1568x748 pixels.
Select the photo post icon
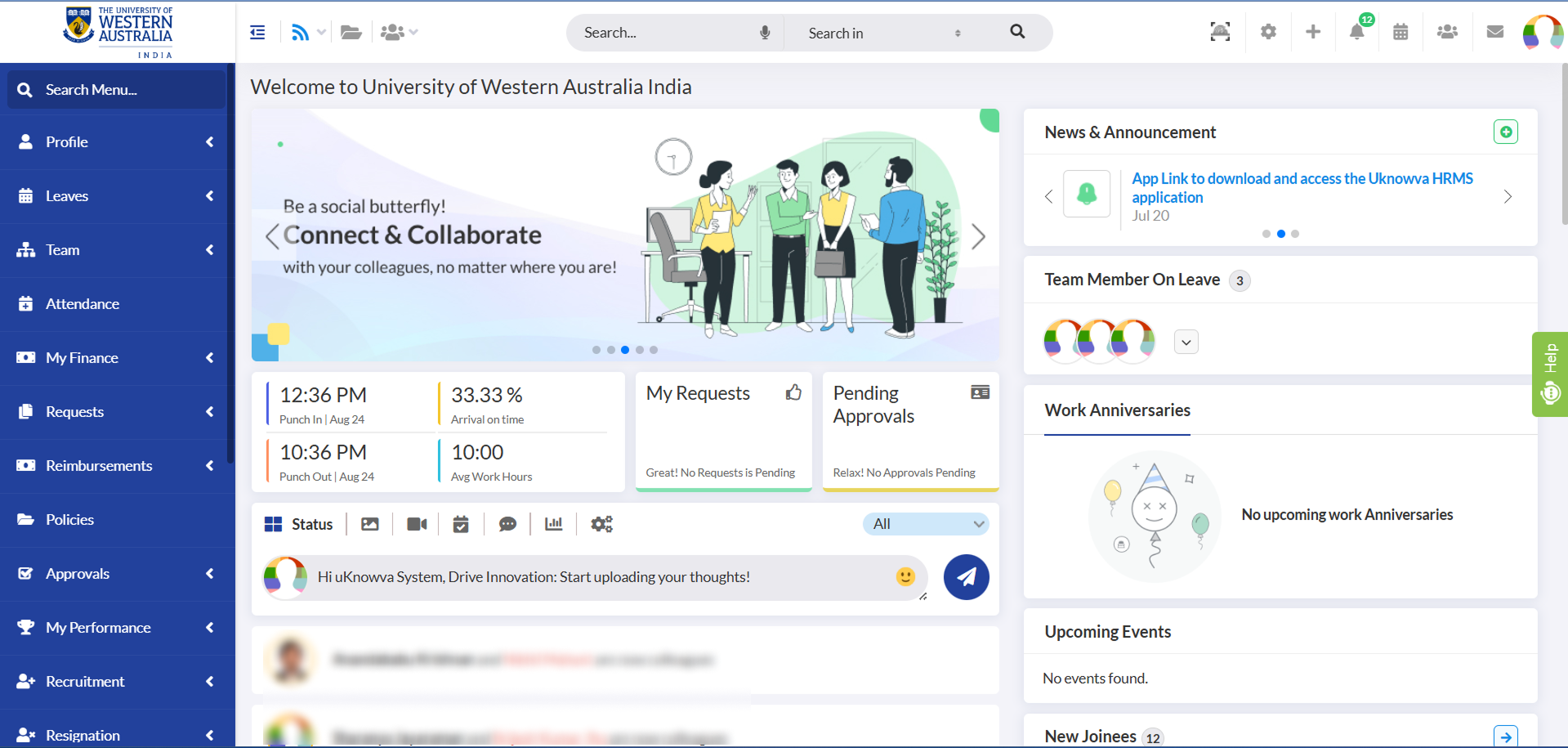pos(370,524)
